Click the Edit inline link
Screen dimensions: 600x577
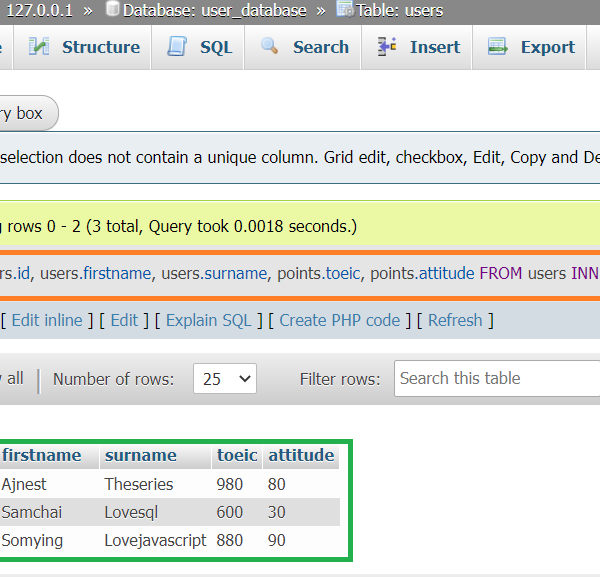(47, 320)
